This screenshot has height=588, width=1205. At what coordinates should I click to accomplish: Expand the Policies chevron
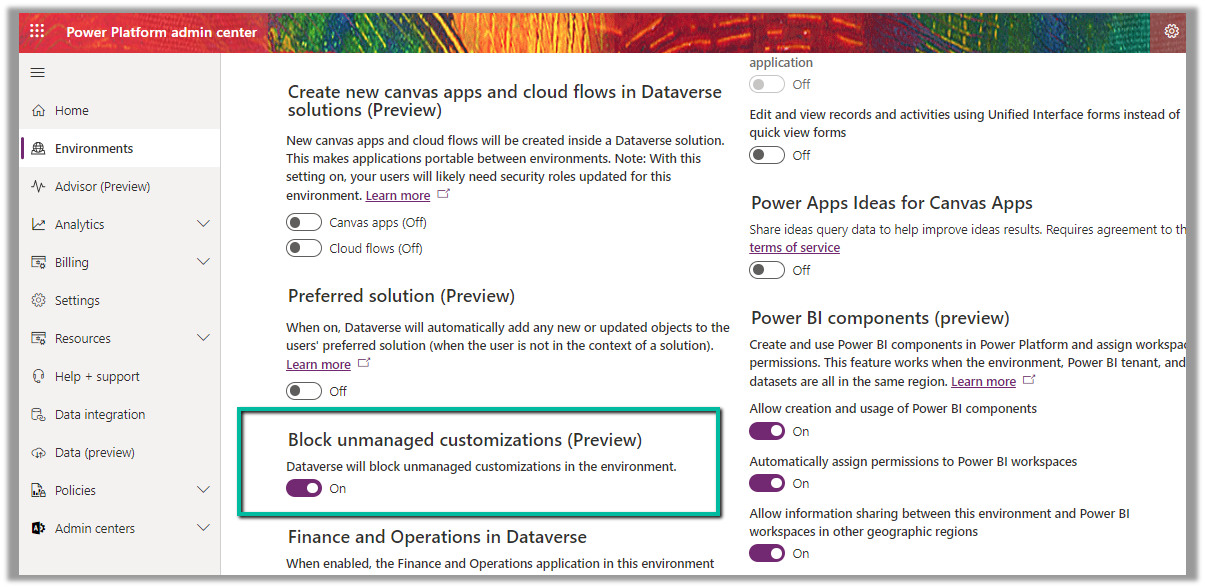click(204, 490)
